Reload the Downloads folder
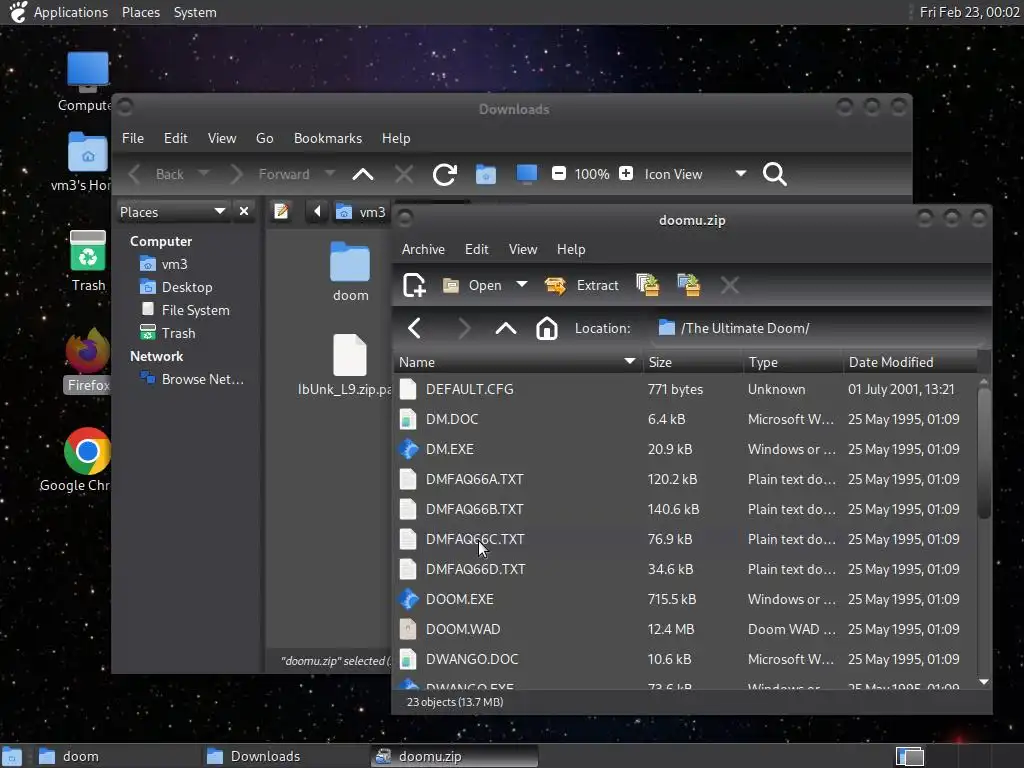The width and height of the screenshot is (1024, 768). pos(445,174)
